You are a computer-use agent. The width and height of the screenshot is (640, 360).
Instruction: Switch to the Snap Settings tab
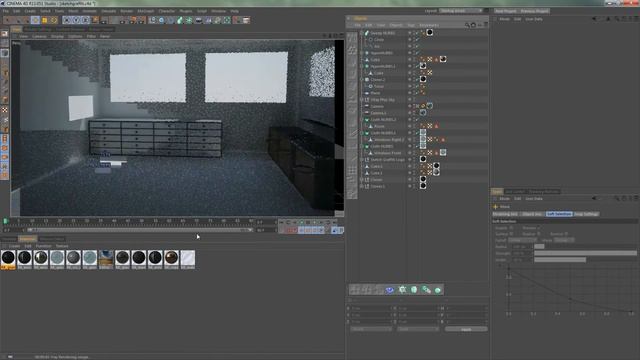click(586, 214)
